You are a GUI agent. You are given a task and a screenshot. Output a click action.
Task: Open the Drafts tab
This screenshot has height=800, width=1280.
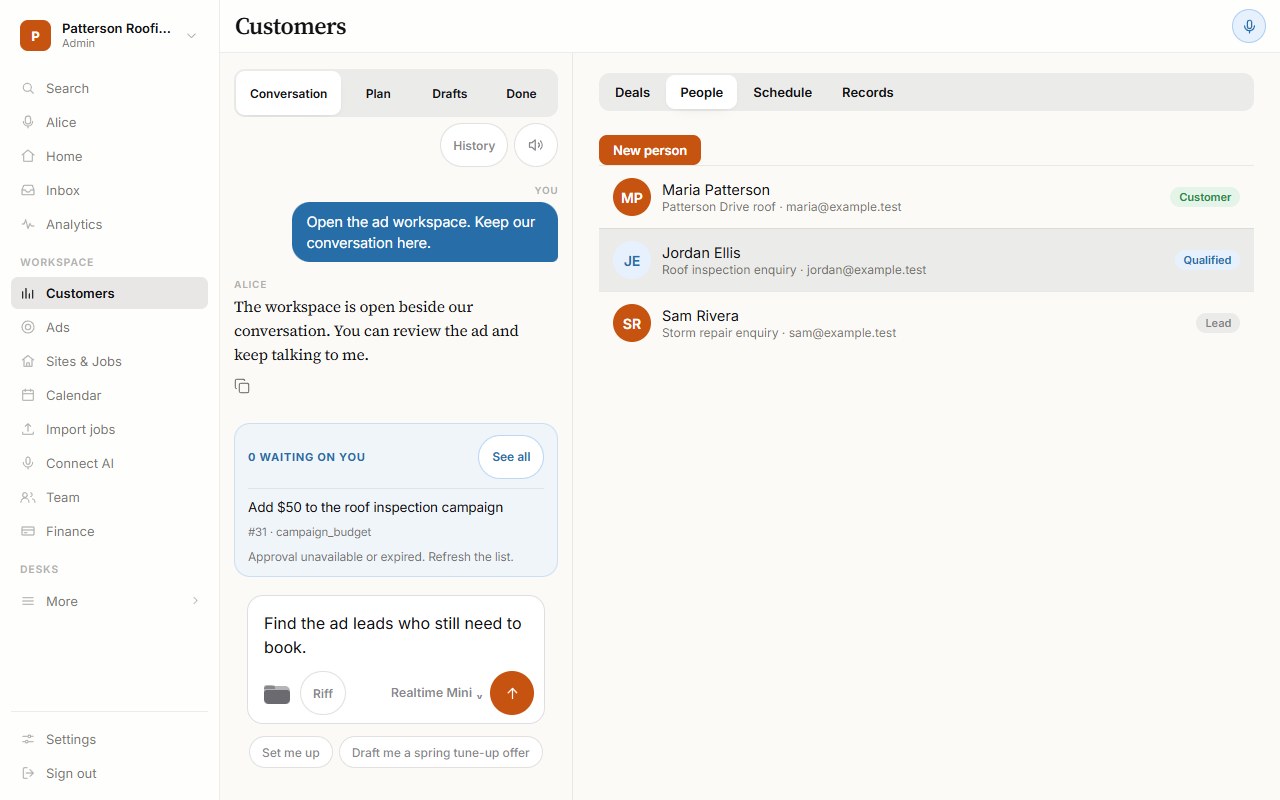[450, 93]
